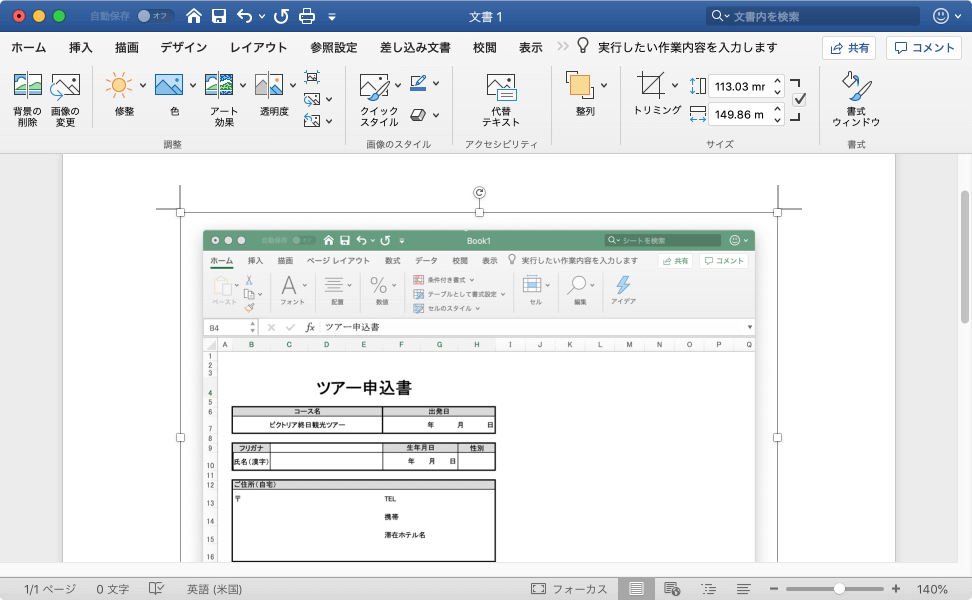Click the proofing book icon in status bar
972x600 pixels.
(156, 588)
